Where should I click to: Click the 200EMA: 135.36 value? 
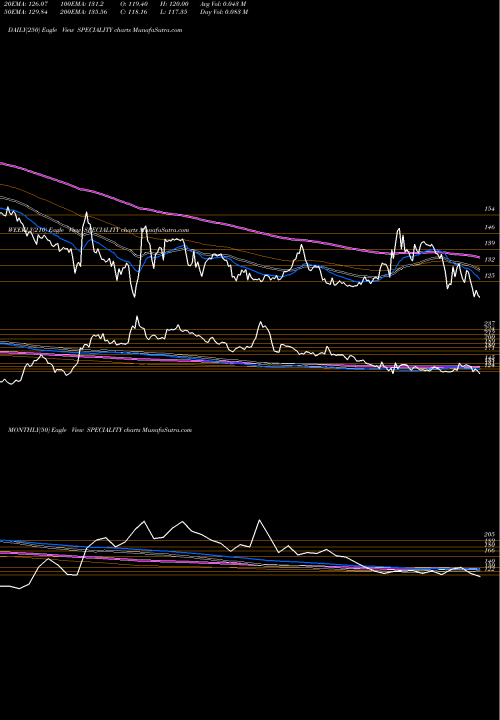coord(84,12)
